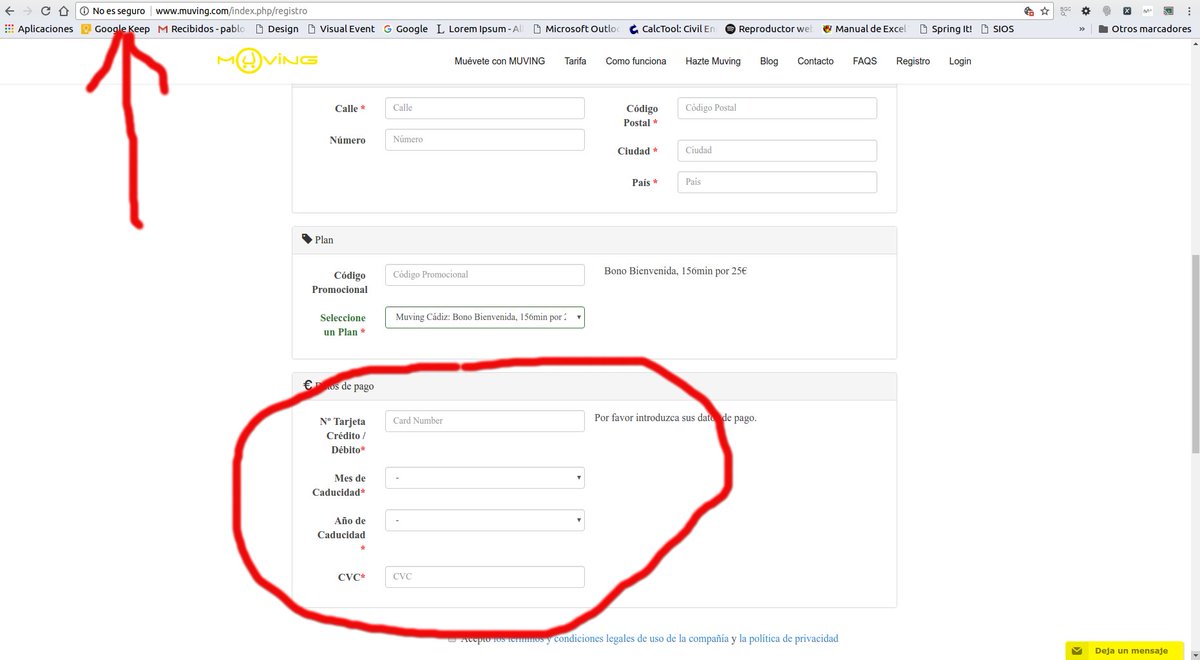Open Microsoft Outlook bookmark
Screen dimensions: 1200x660
click(576, 29)
